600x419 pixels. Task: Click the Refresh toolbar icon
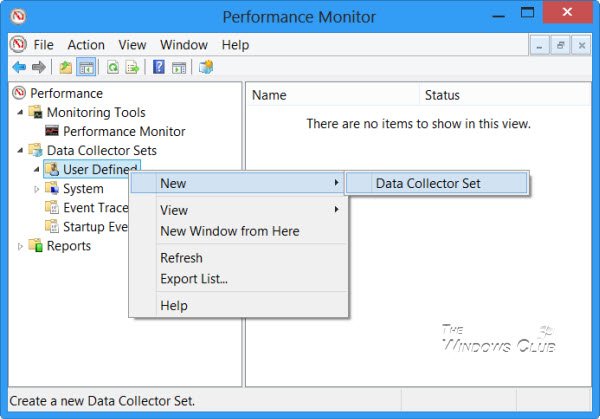point(112,67)
